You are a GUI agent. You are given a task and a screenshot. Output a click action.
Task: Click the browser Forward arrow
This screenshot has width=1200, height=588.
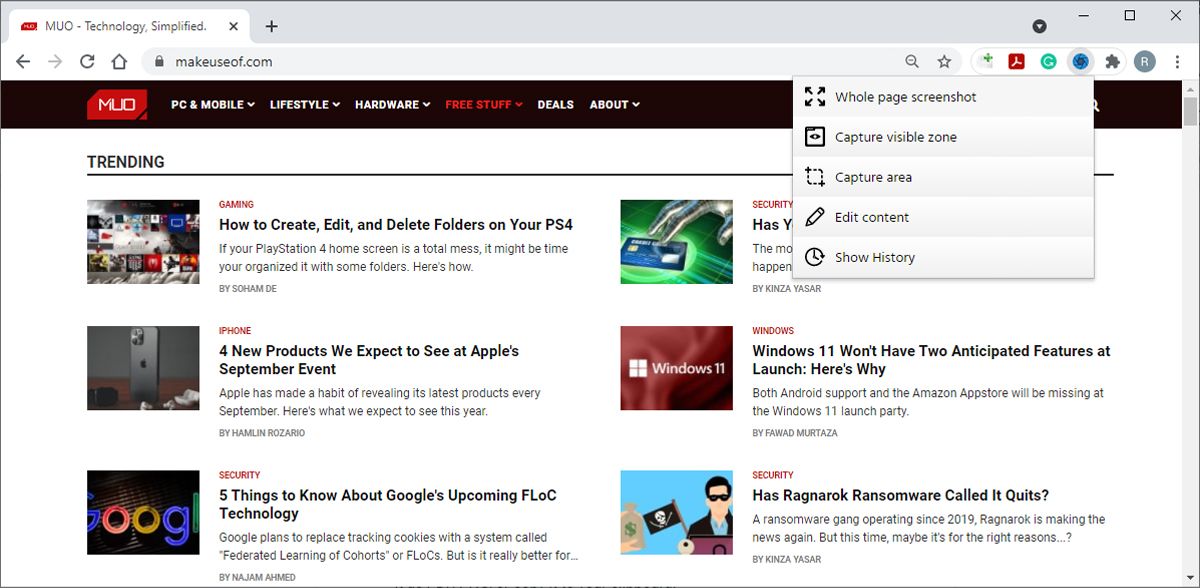[x=55, y=62]
